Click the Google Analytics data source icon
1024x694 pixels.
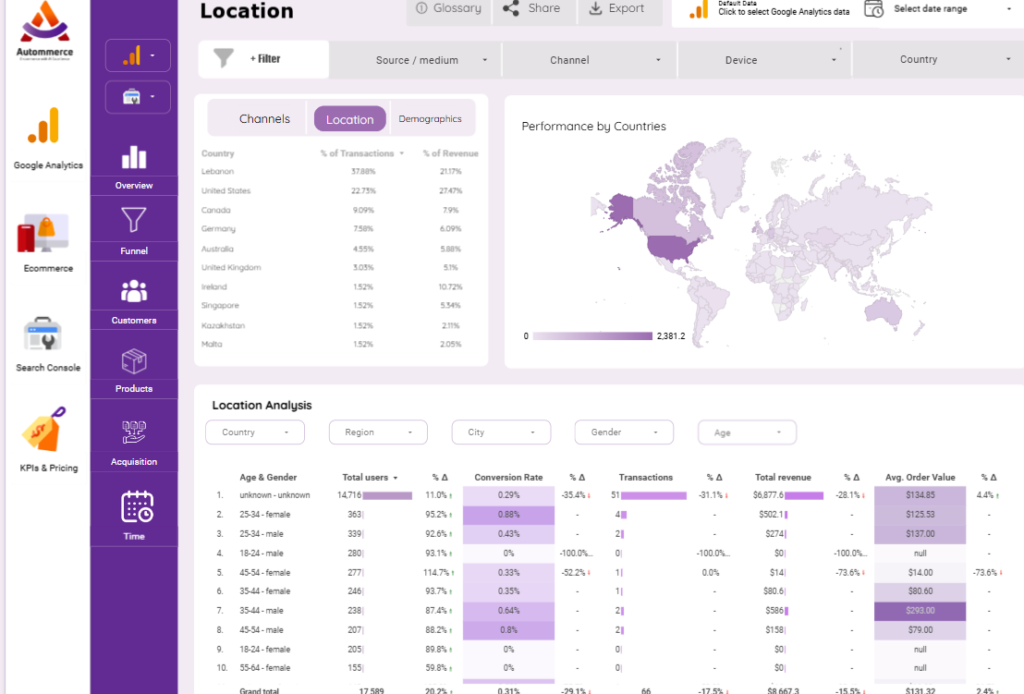[x=699, y=9]
